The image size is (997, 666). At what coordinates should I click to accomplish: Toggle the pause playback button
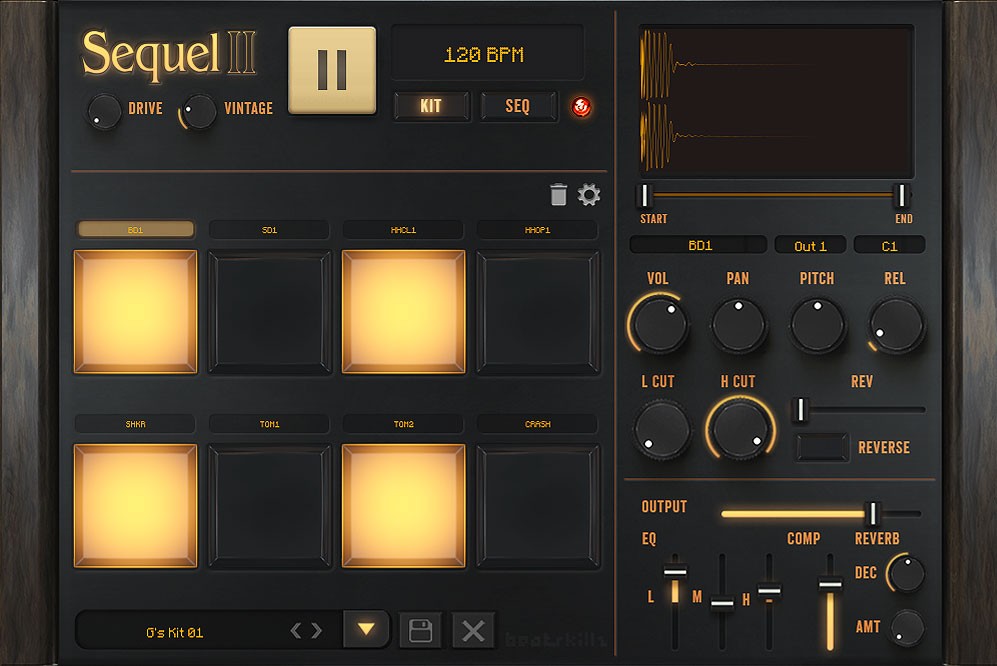coord(331,70)
